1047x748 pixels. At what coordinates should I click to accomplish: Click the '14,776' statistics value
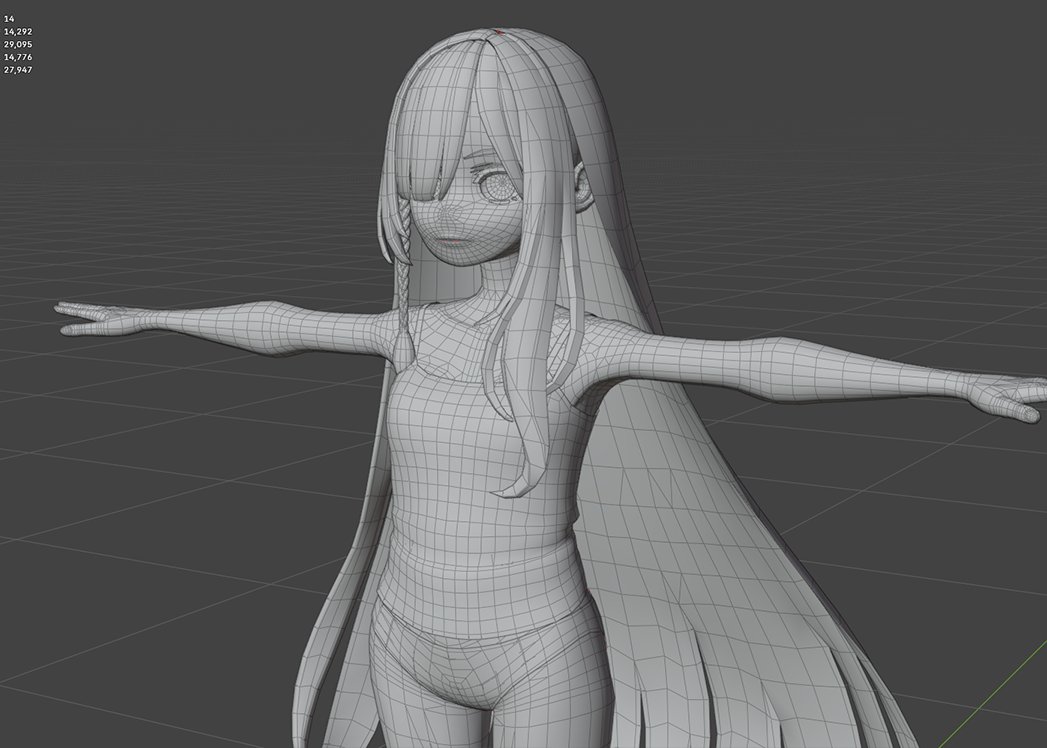tap(18, 57)
